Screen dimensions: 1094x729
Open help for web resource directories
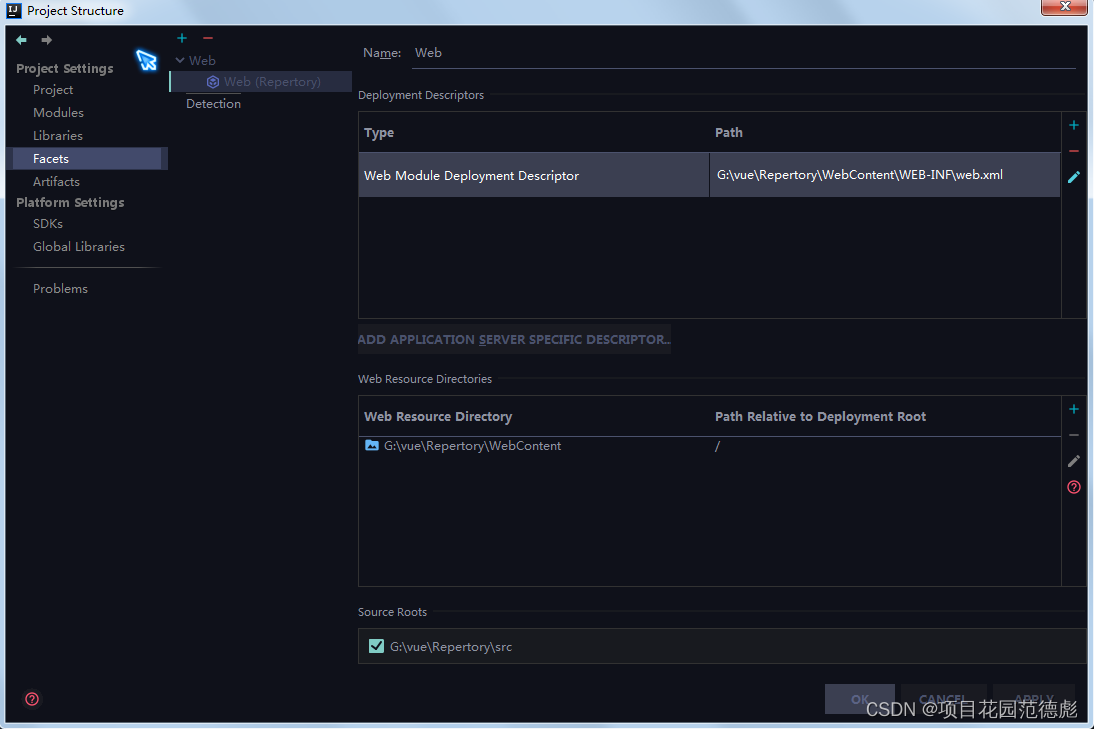pyautogui.click(x=1074, y=487)
